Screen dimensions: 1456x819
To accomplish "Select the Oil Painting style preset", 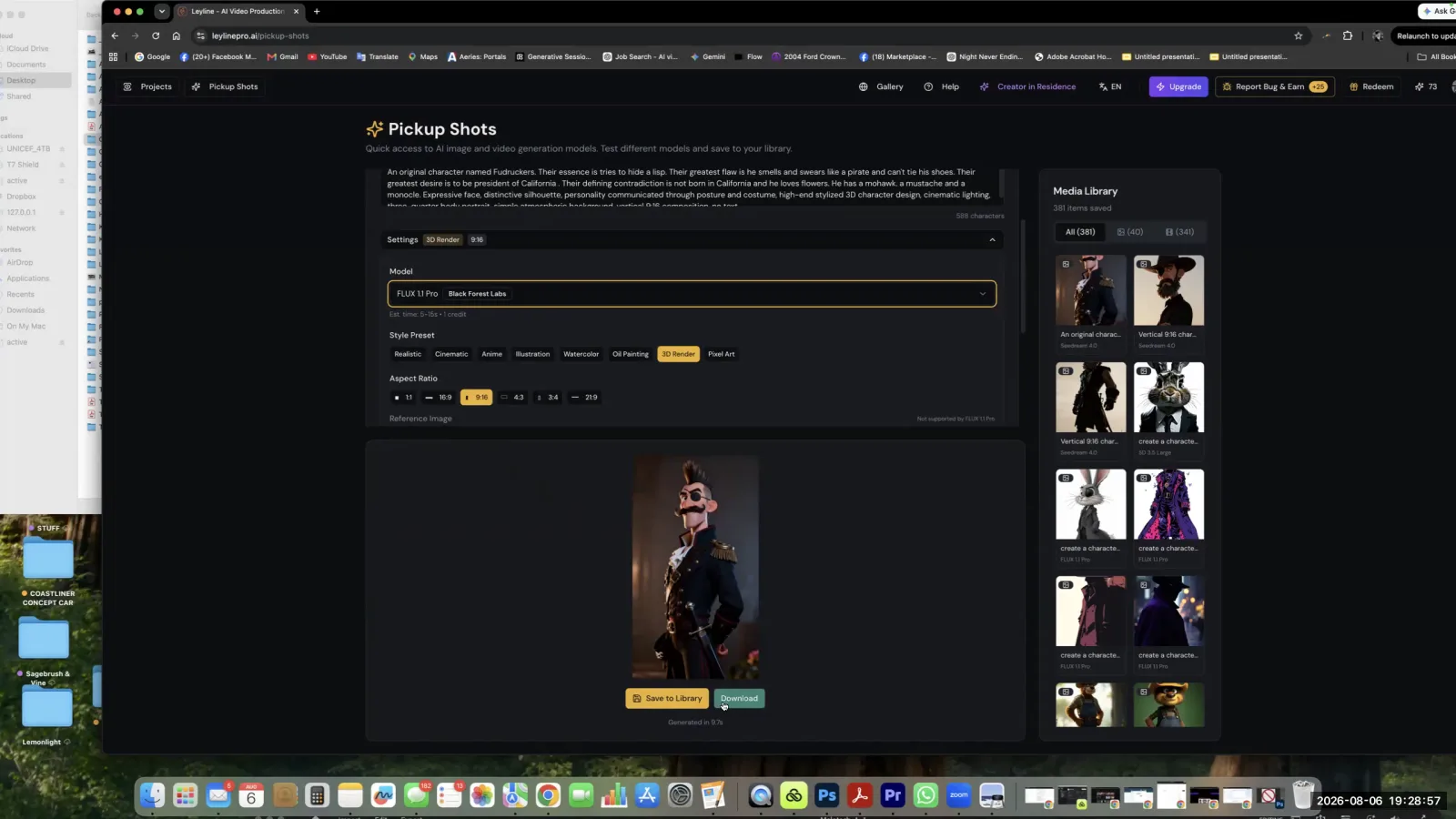I will point(631,354).
